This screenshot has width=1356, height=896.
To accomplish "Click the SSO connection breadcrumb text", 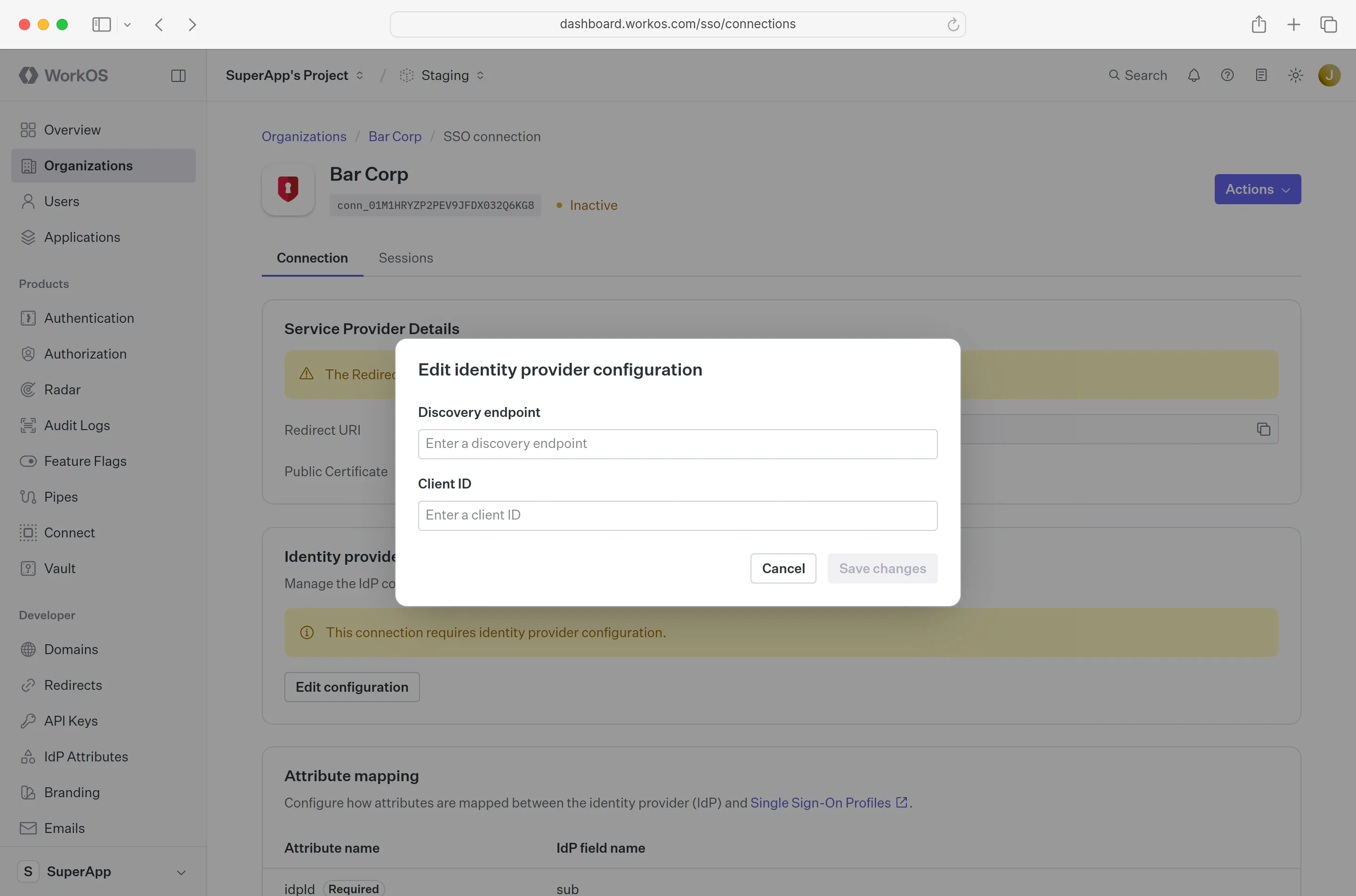I will pos(492,136).
